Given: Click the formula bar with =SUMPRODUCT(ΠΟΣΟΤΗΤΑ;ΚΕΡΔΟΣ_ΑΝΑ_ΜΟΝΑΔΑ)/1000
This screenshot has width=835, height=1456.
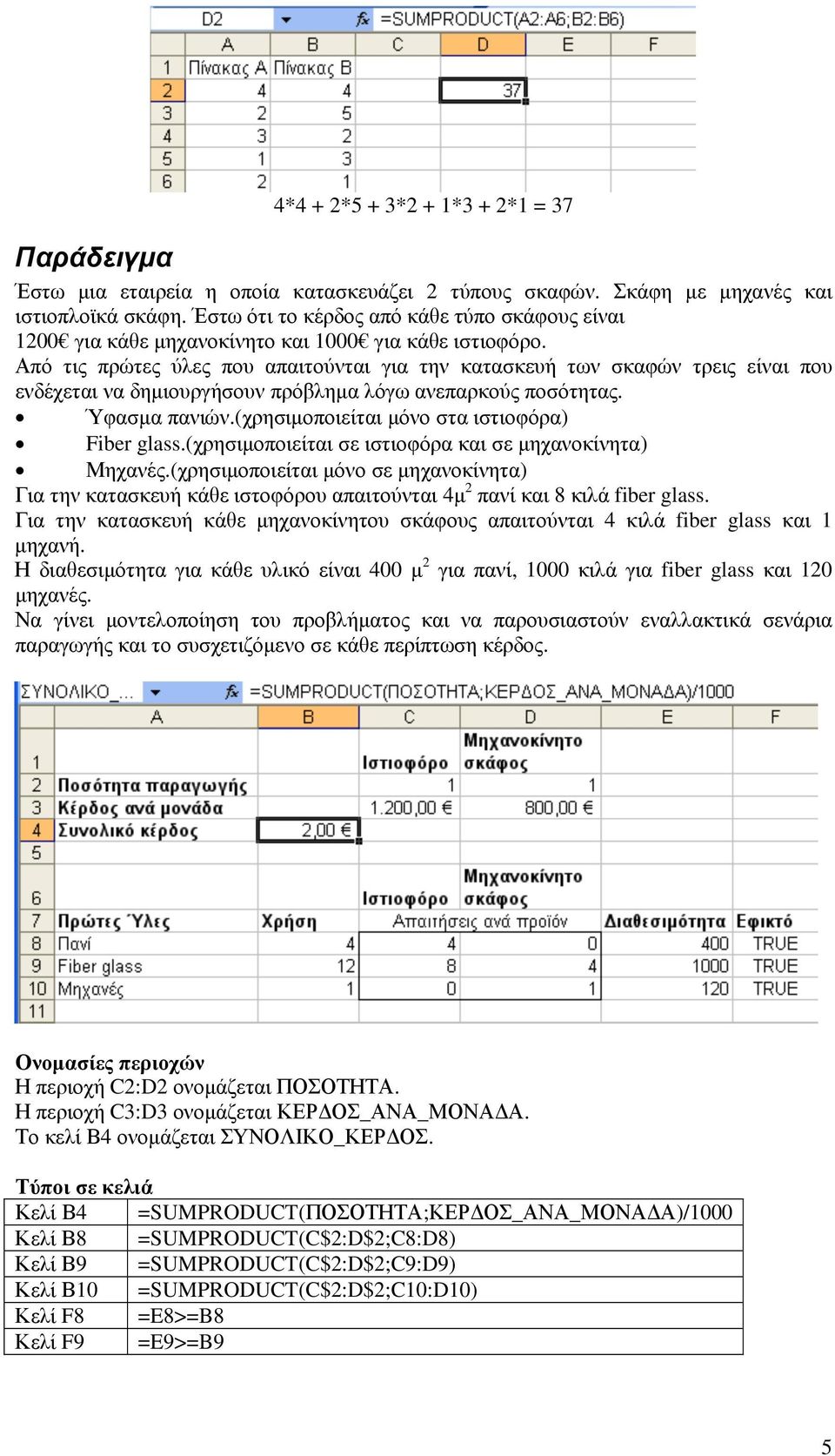Looking at the screenshot, I should coord(532,692).
